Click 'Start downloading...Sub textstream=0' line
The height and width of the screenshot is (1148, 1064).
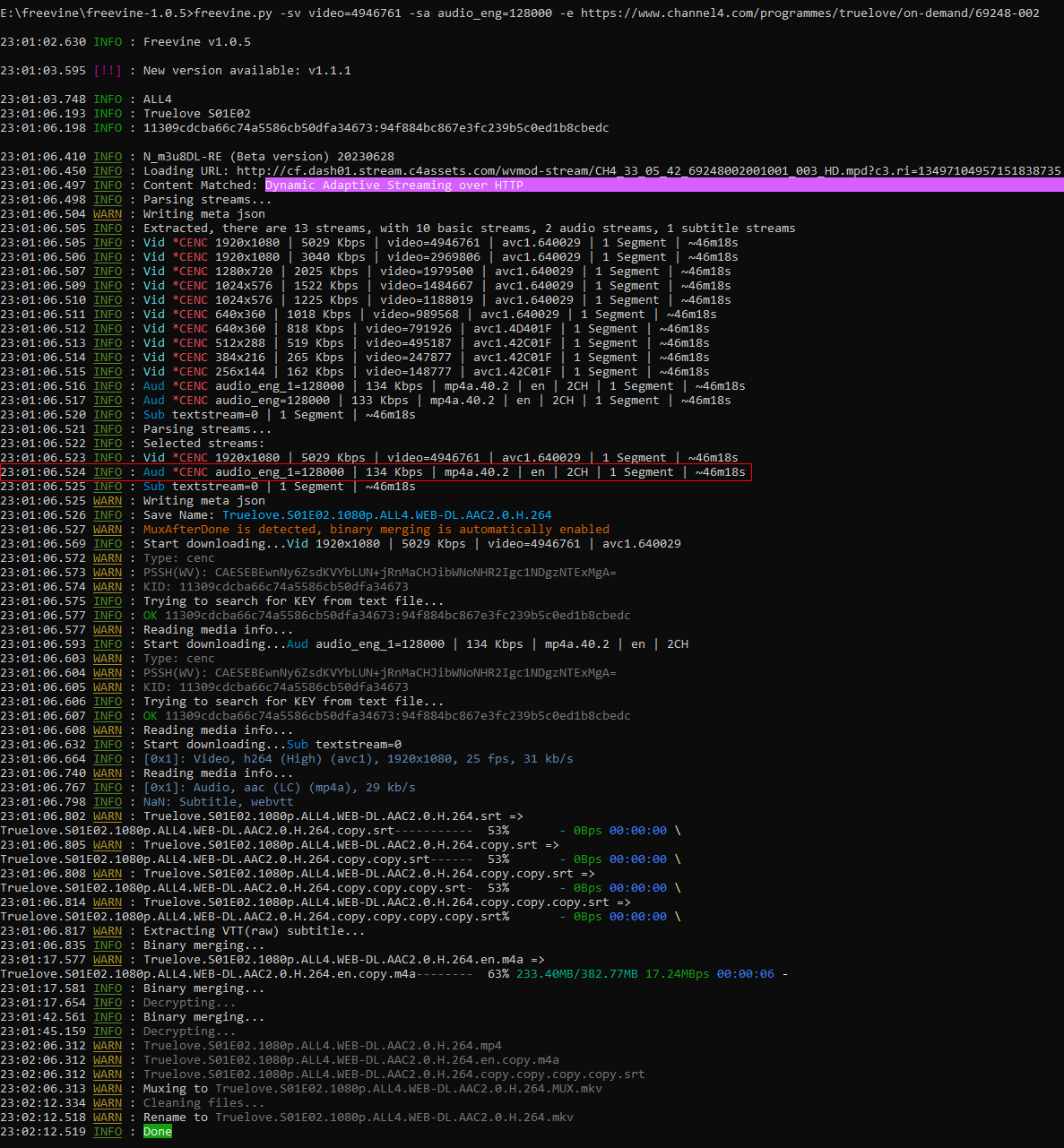point(272,745)
